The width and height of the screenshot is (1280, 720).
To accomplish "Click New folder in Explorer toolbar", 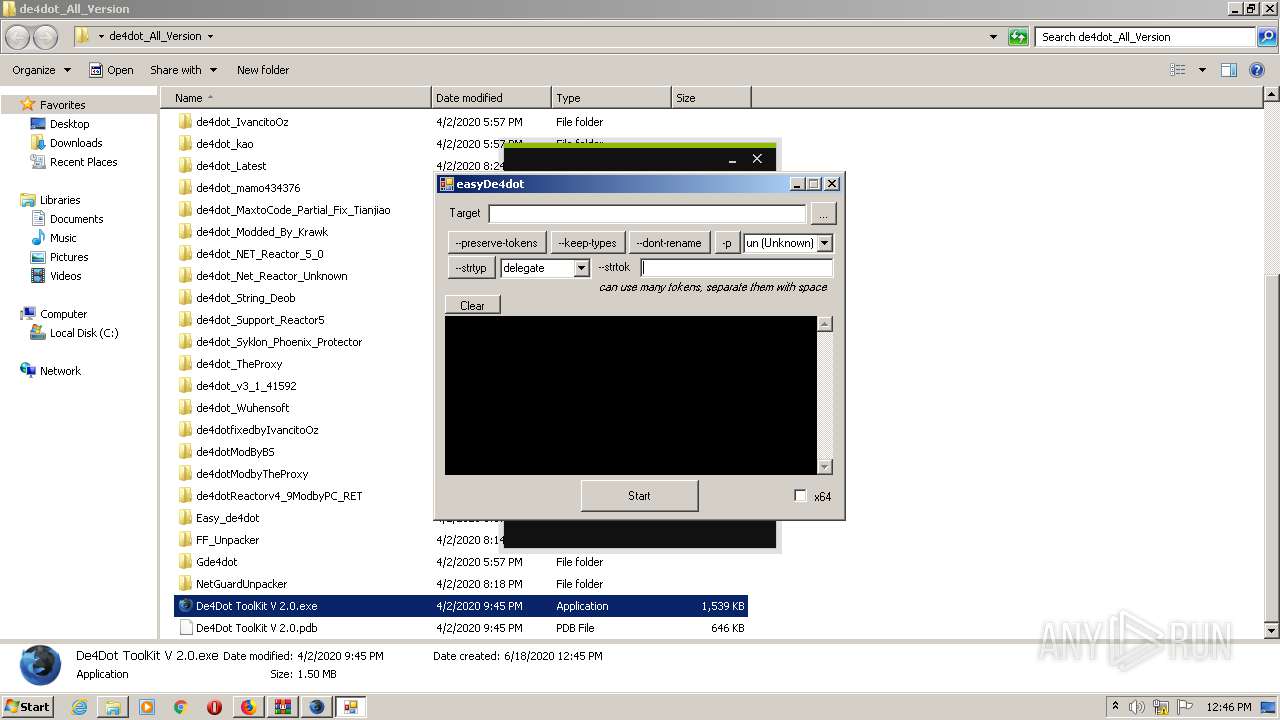I will click(263, 70).
